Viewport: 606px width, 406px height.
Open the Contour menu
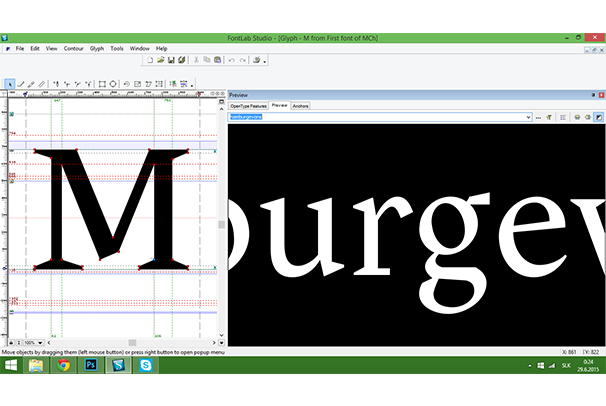(x=73, y=48)
